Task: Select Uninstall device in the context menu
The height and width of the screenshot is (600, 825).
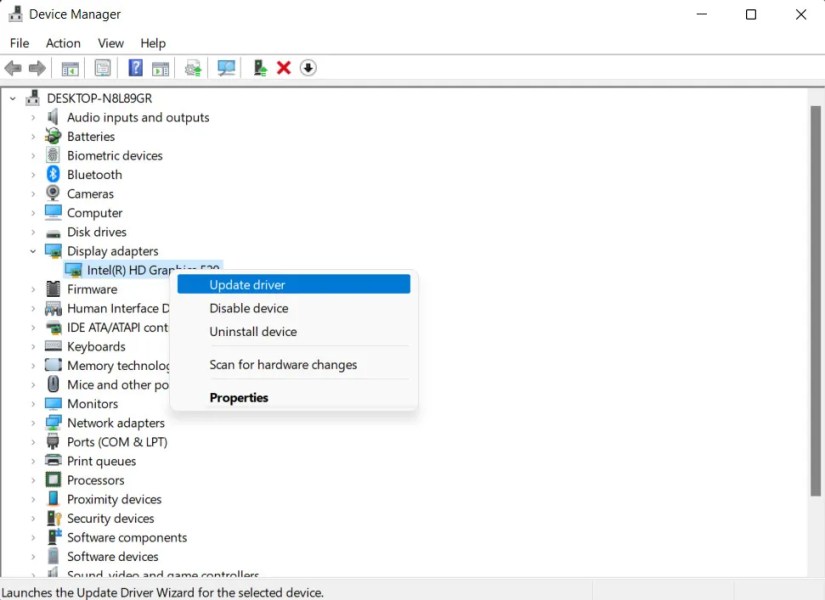Action: click(252, 331)
